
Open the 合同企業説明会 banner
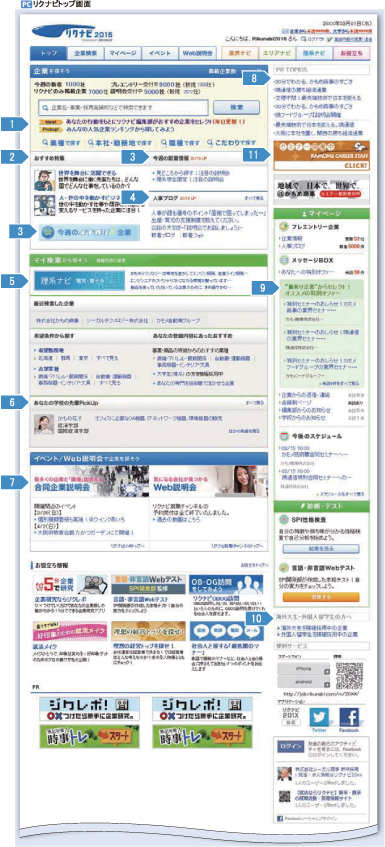click(x=89, y=481)
